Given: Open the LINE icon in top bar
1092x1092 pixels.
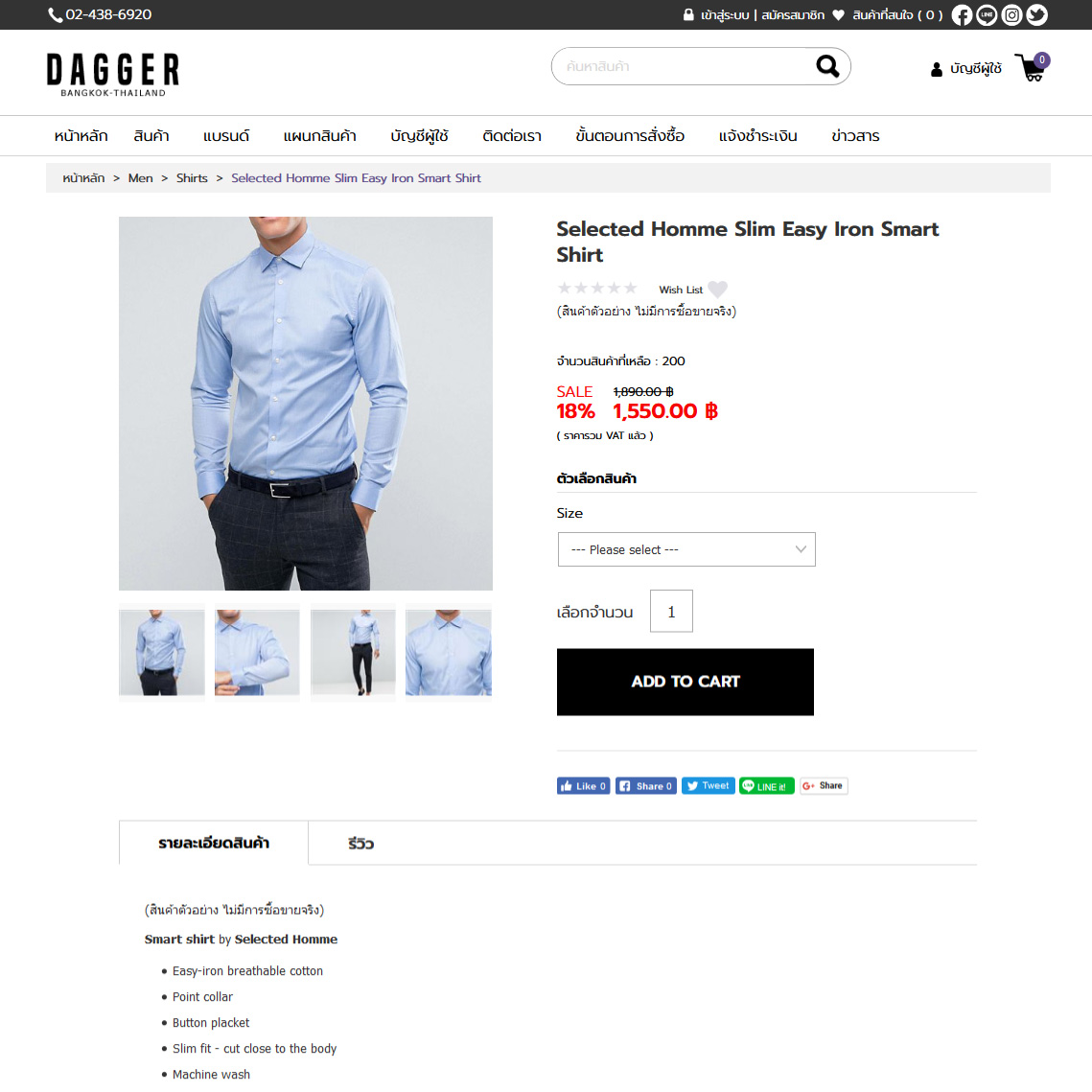Looking at the screenshot, I should 987,14.
